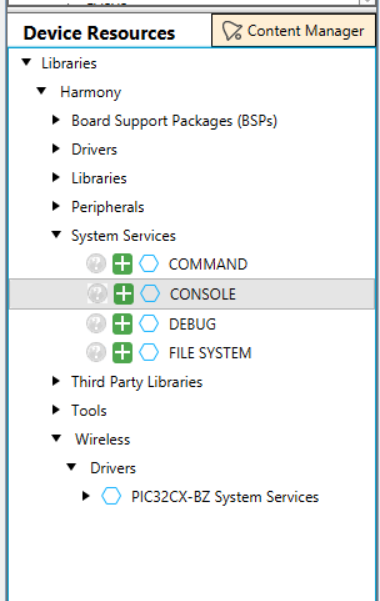The image size is (380, 601).
Task: Click the hexagon module icon beside DEBUG
Action: click(149, 324)
